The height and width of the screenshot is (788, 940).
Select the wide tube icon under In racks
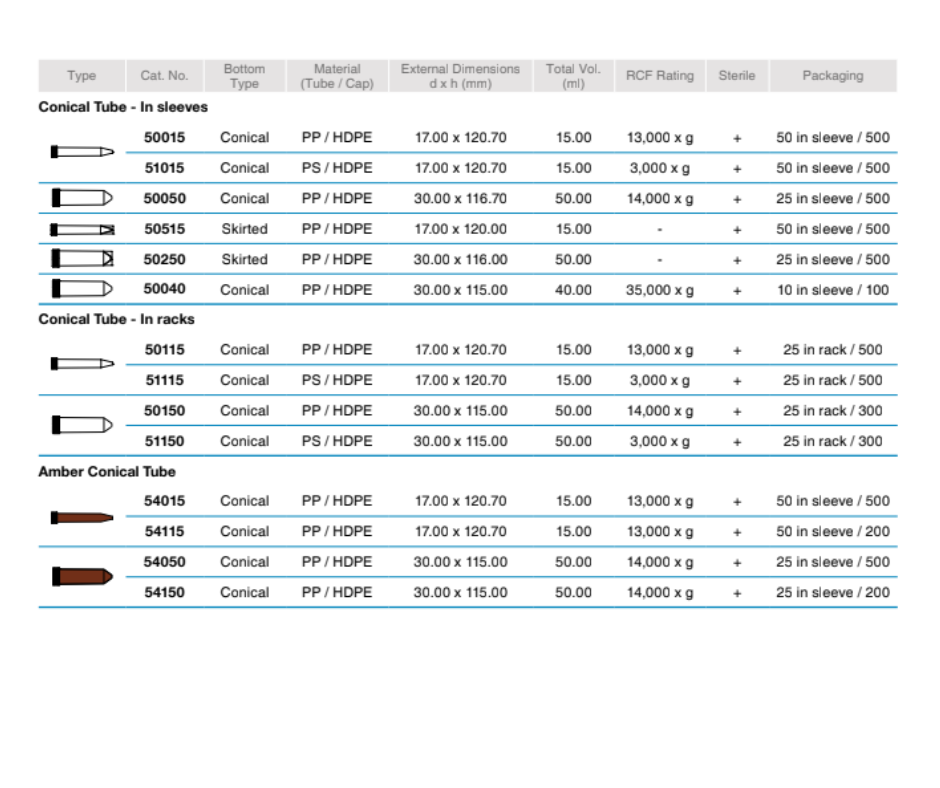pyautogui.click(x=82, y=425)
